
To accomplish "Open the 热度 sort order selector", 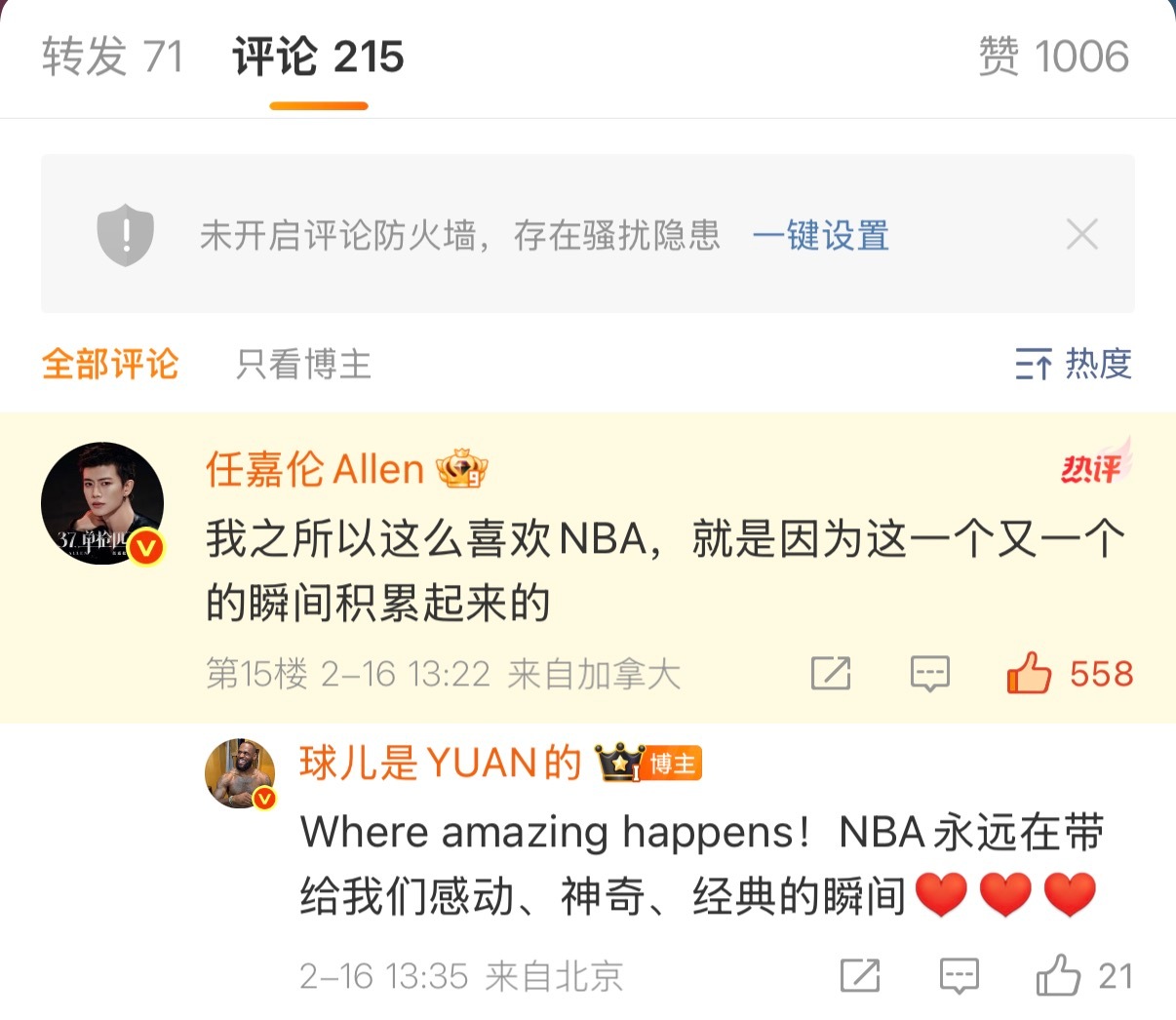I will tap(1073, 364).
